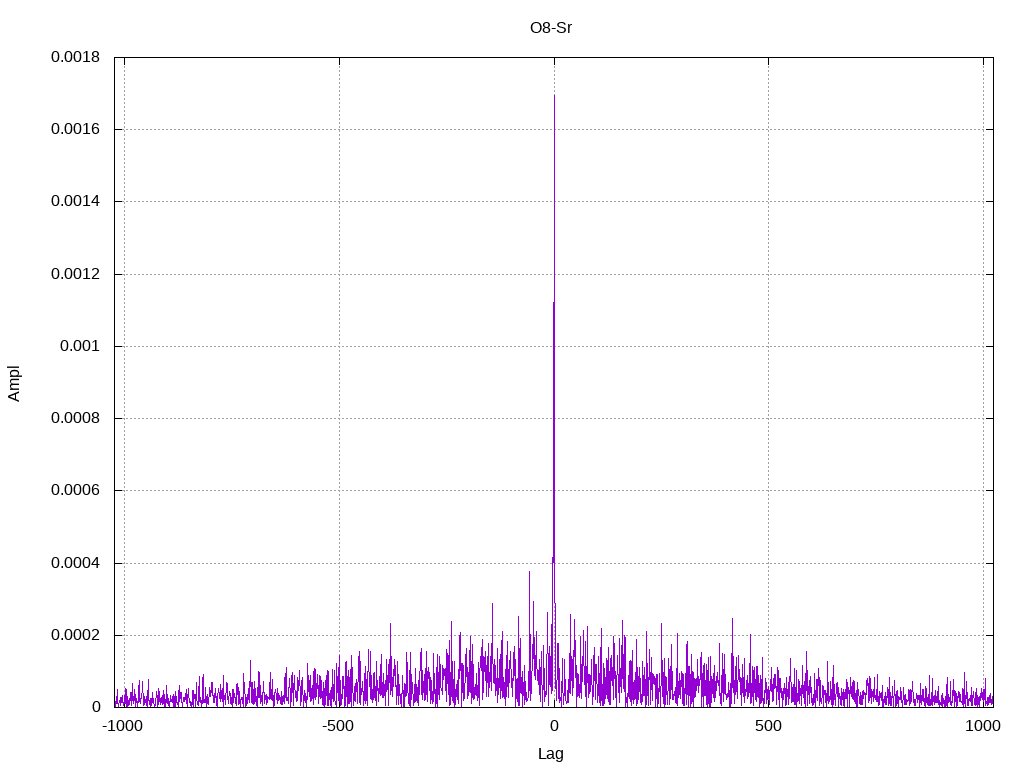Click the 0.0006 y-axis tick label
Viewport: 1024px width, 768px height.
click(75, 490)
